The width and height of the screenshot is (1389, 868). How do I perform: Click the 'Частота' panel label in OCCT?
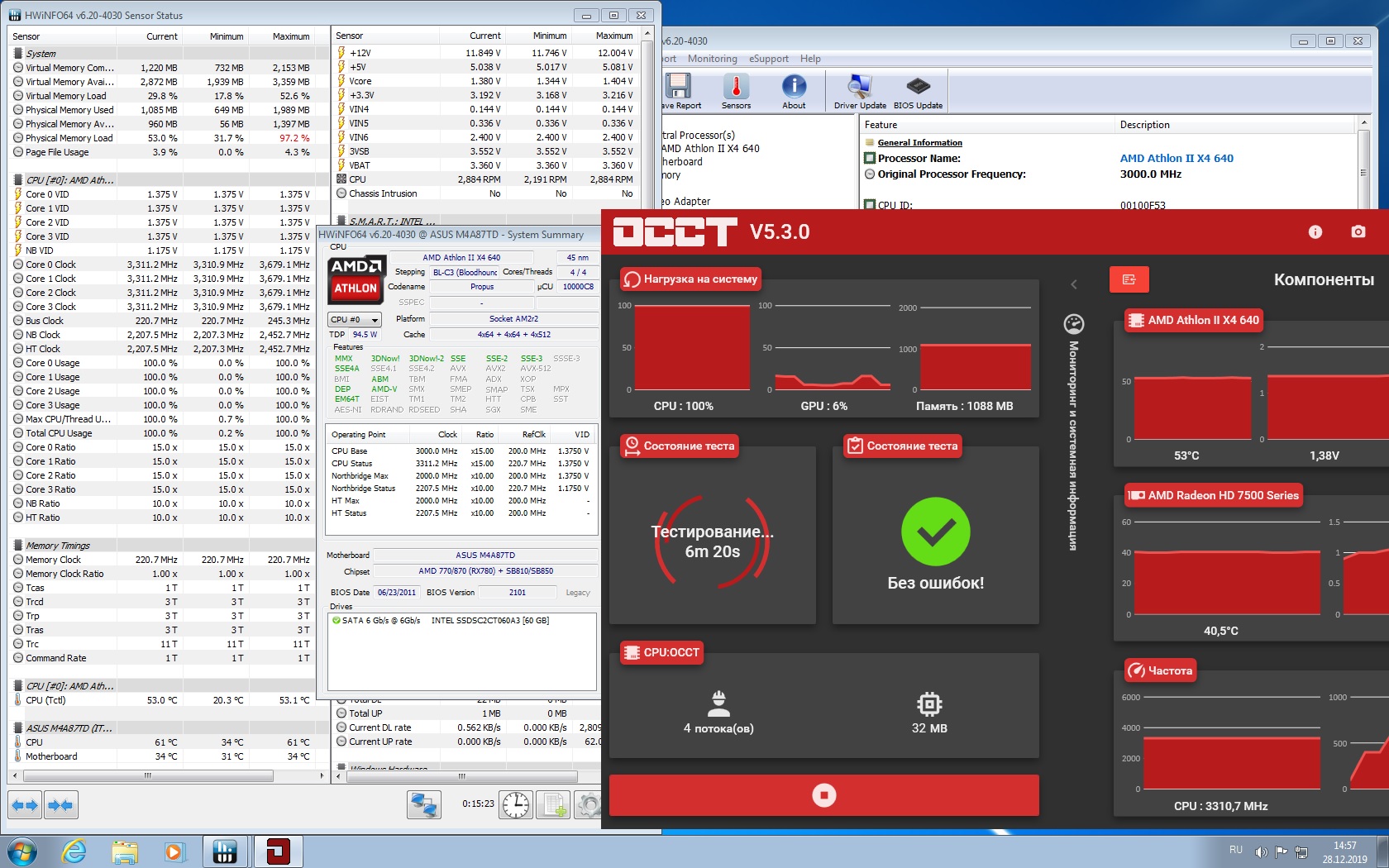point(1161,670)
